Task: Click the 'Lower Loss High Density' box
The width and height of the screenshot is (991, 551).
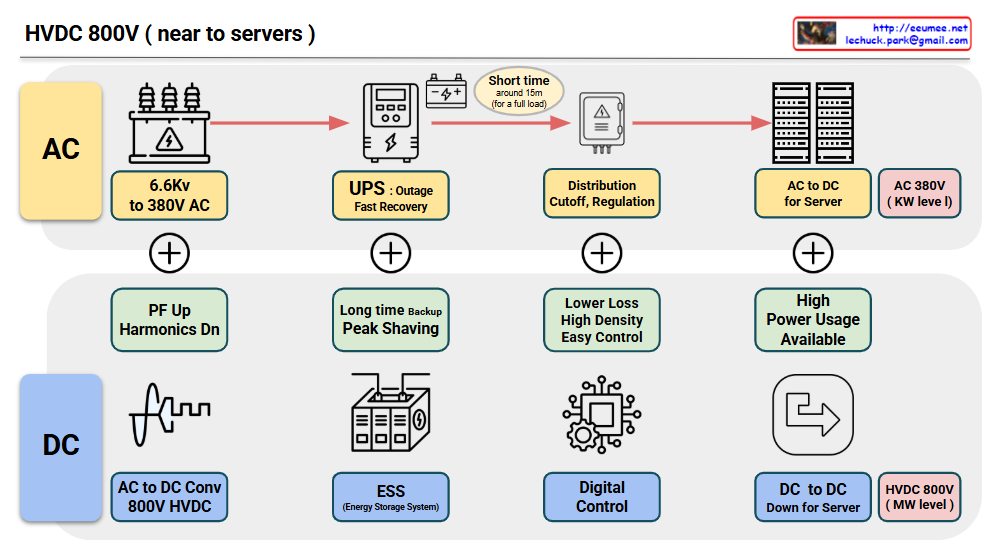Action: [x=602, y=320]
